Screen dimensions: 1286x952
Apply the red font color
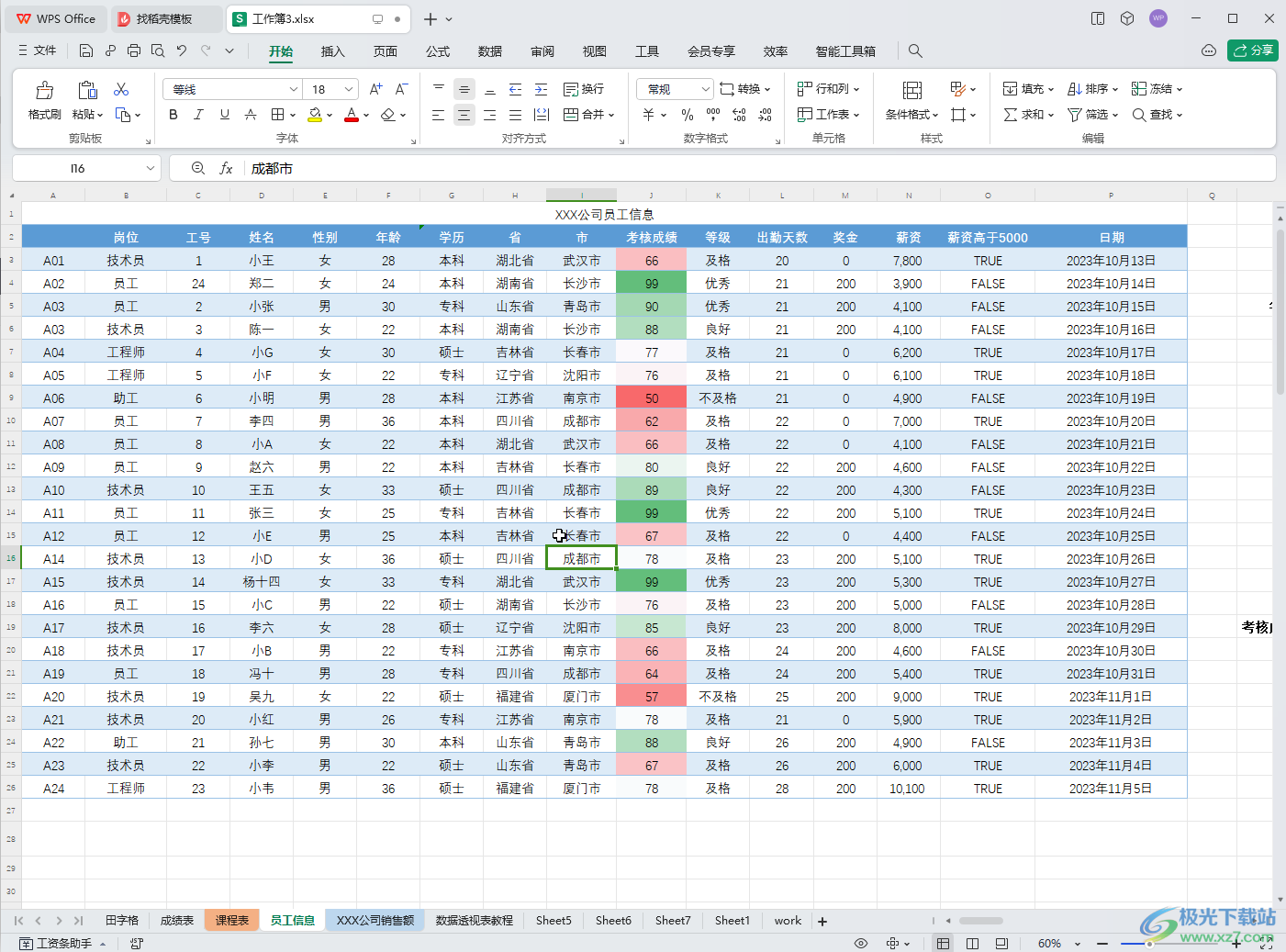tap(351, 115)
